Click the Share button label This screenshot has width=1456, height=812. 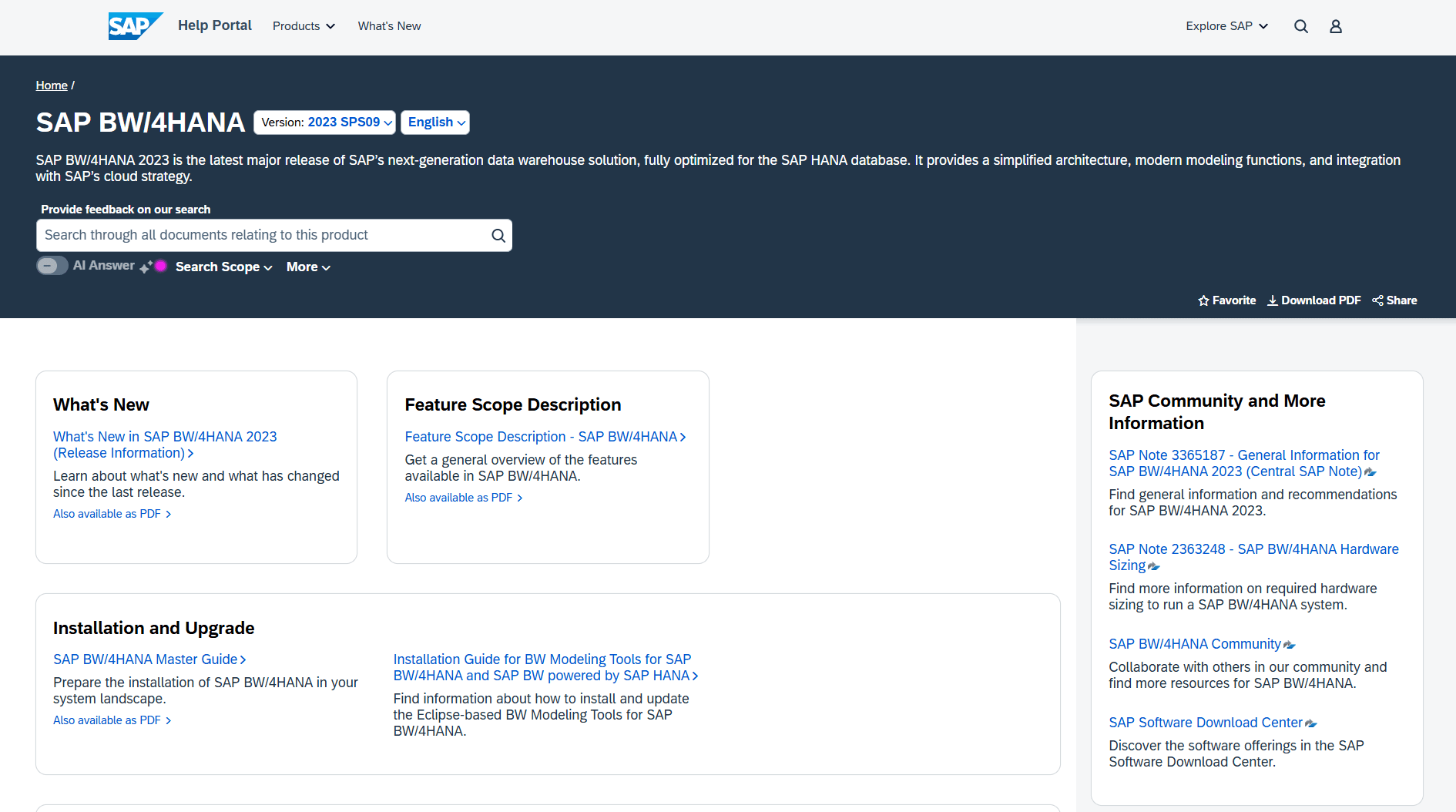point(1402,300)
